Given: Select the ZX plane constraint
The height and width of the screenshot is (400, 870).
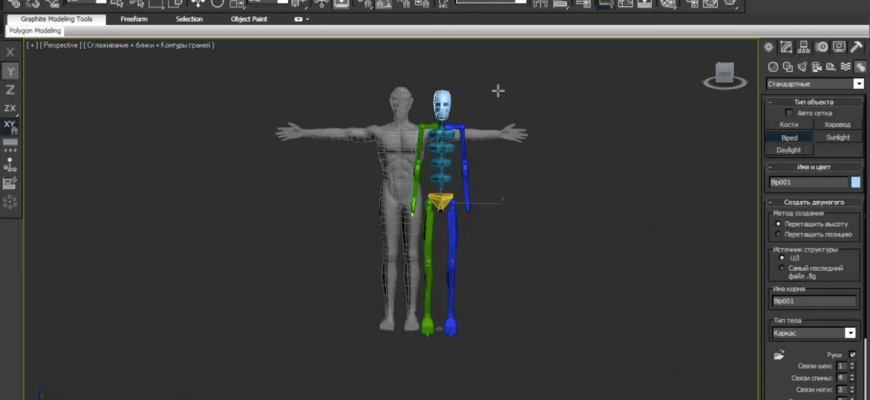Looking at the screenshot, I should click(x=10, y=107).
